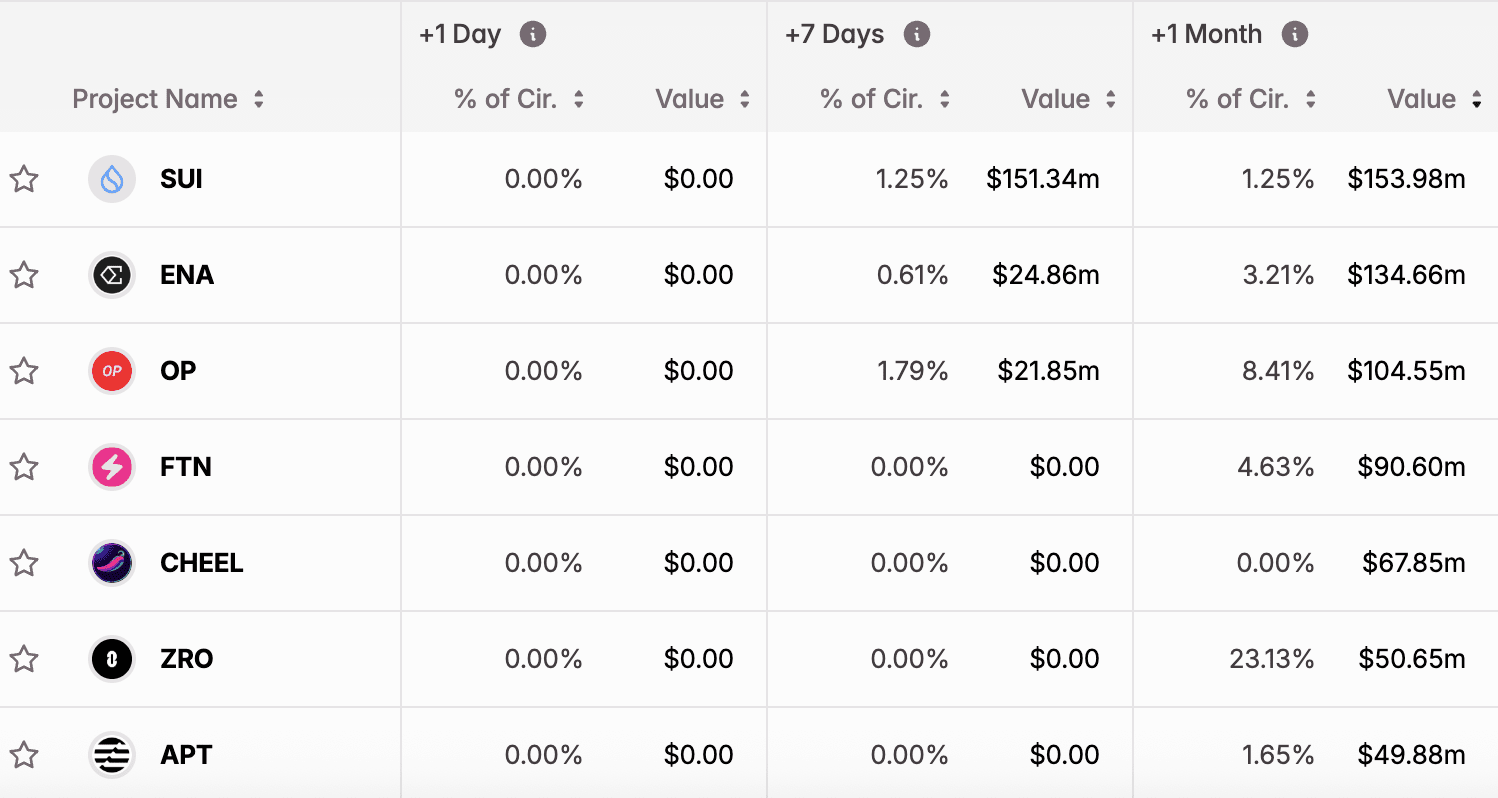
Task: Open the +1 Month info tooltip icon
Action: (1295, 33)
